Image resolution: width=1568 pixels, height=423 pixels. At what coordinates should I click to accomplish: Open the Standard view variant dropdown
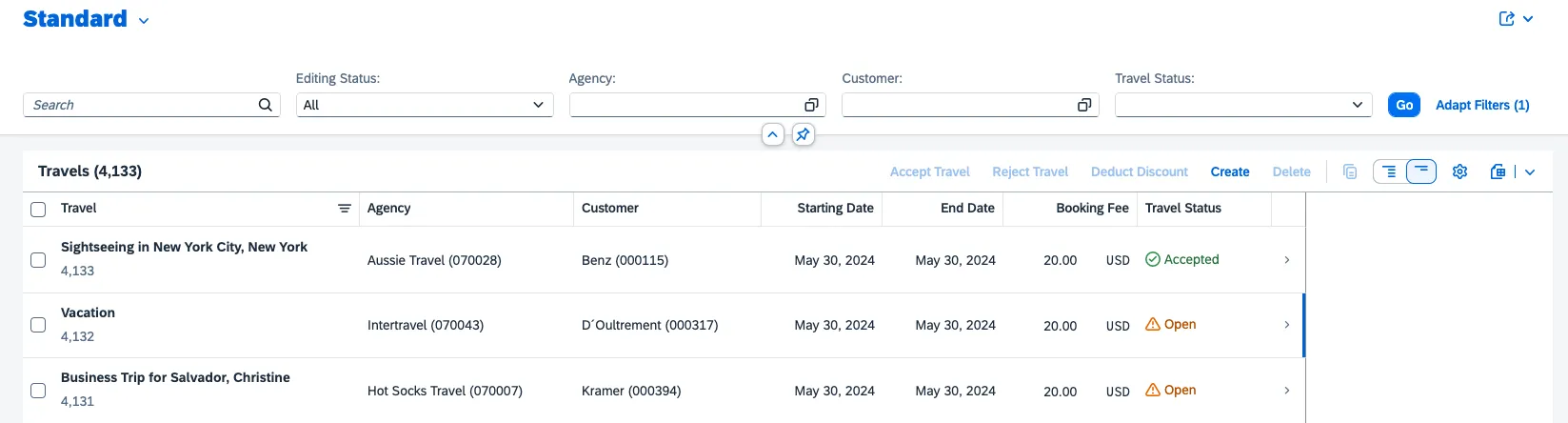click(144, 21)
